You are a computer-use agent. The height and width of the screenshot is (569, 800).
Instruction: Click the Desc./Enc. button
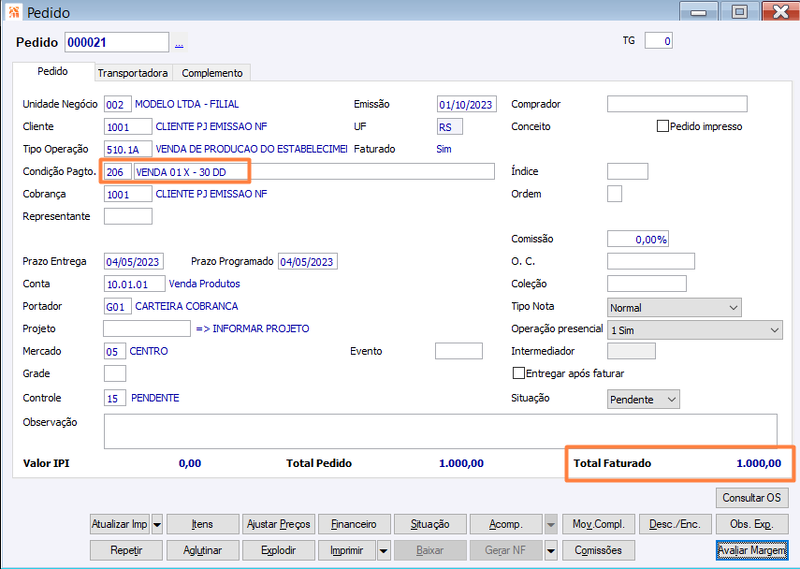(674, 524)
